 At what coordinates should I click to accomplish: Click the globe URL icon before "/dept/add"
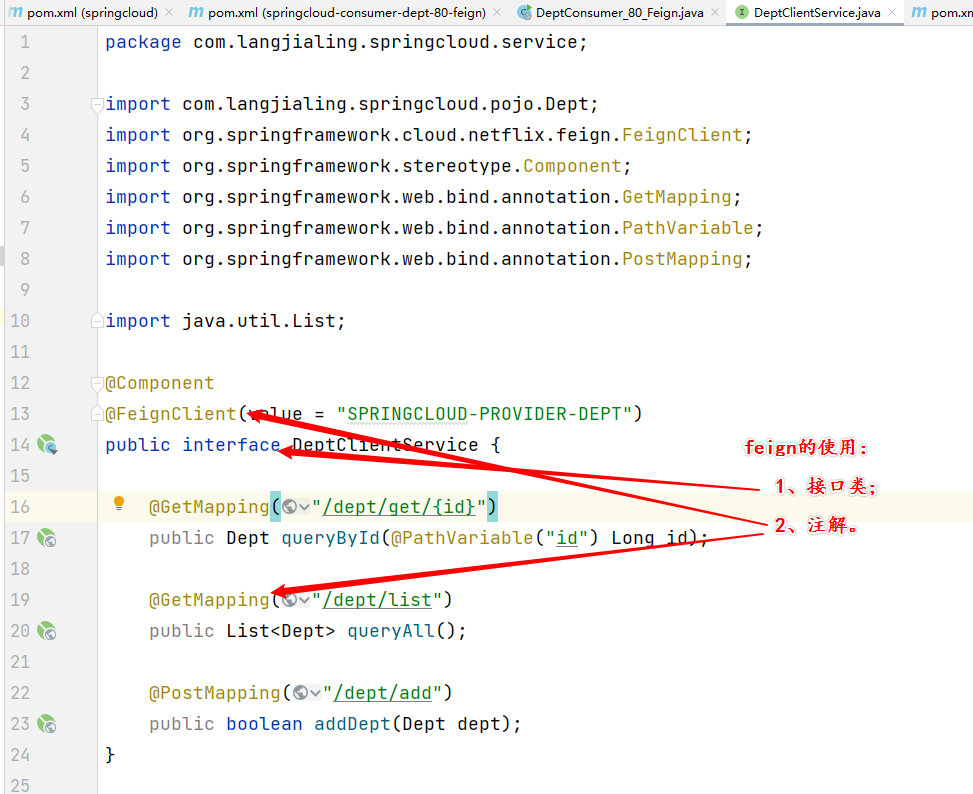pyautogui.click(x=300, y=693)
